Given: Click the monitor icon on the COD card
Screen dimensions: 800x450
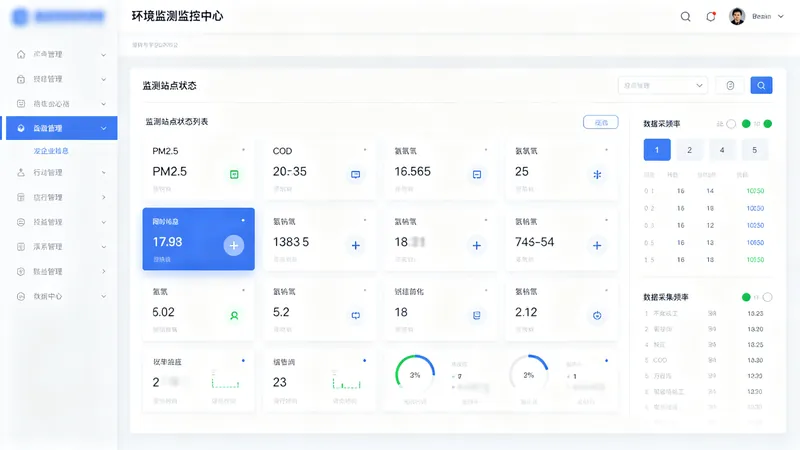Looking at the screenshot, I should pos(356,174).
